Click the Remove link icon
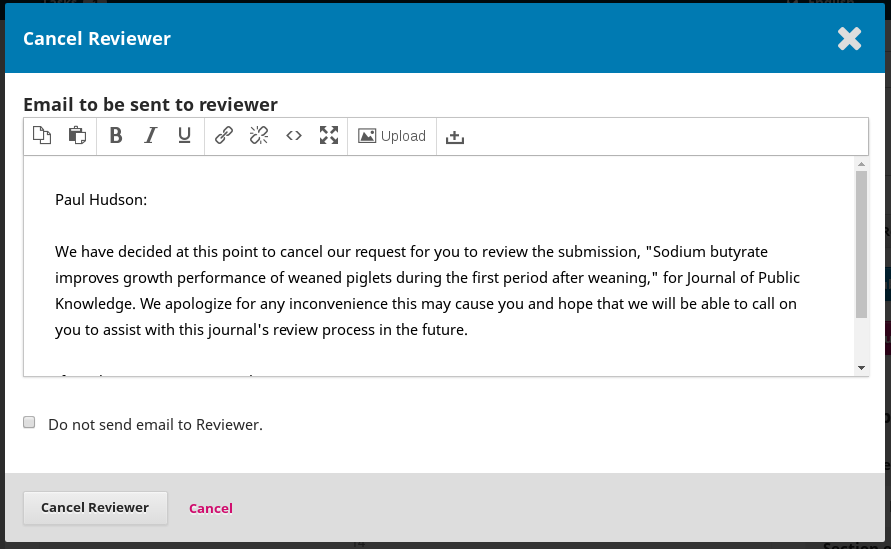Viewport: 891px width, 549px height. [x=259, y=136]
